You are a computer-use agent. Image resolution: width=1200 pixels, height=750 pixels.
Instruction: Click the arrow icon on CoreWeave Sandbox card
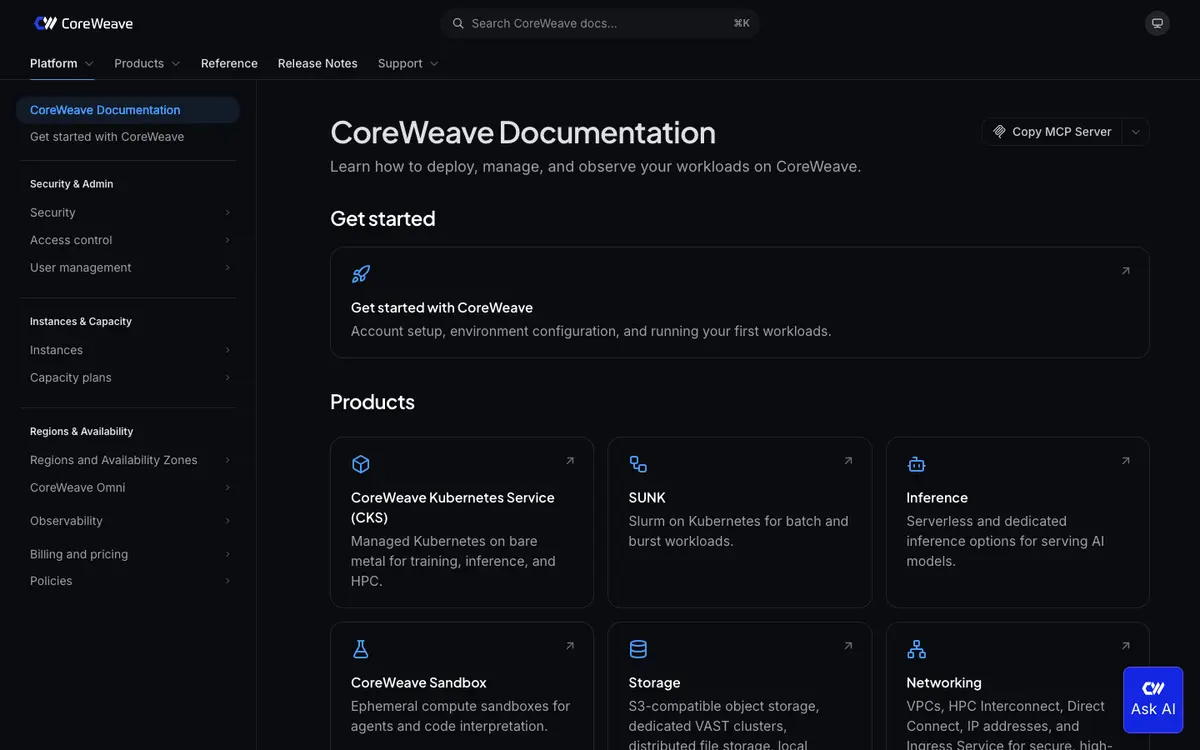pyautogui.click(x=570, y=646)
